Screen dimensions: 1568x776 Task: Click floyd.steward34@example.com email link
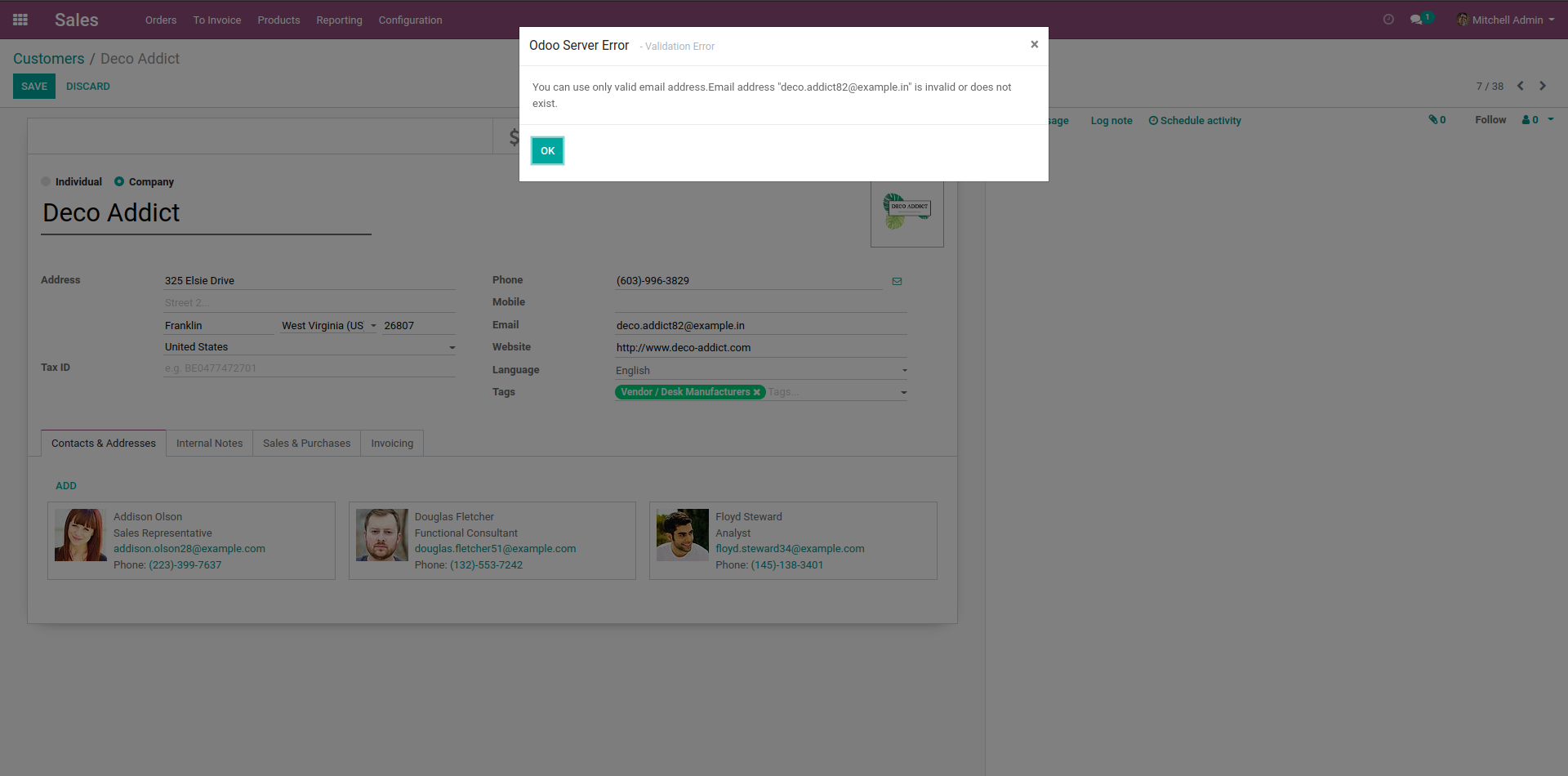[x=790, y=549]
